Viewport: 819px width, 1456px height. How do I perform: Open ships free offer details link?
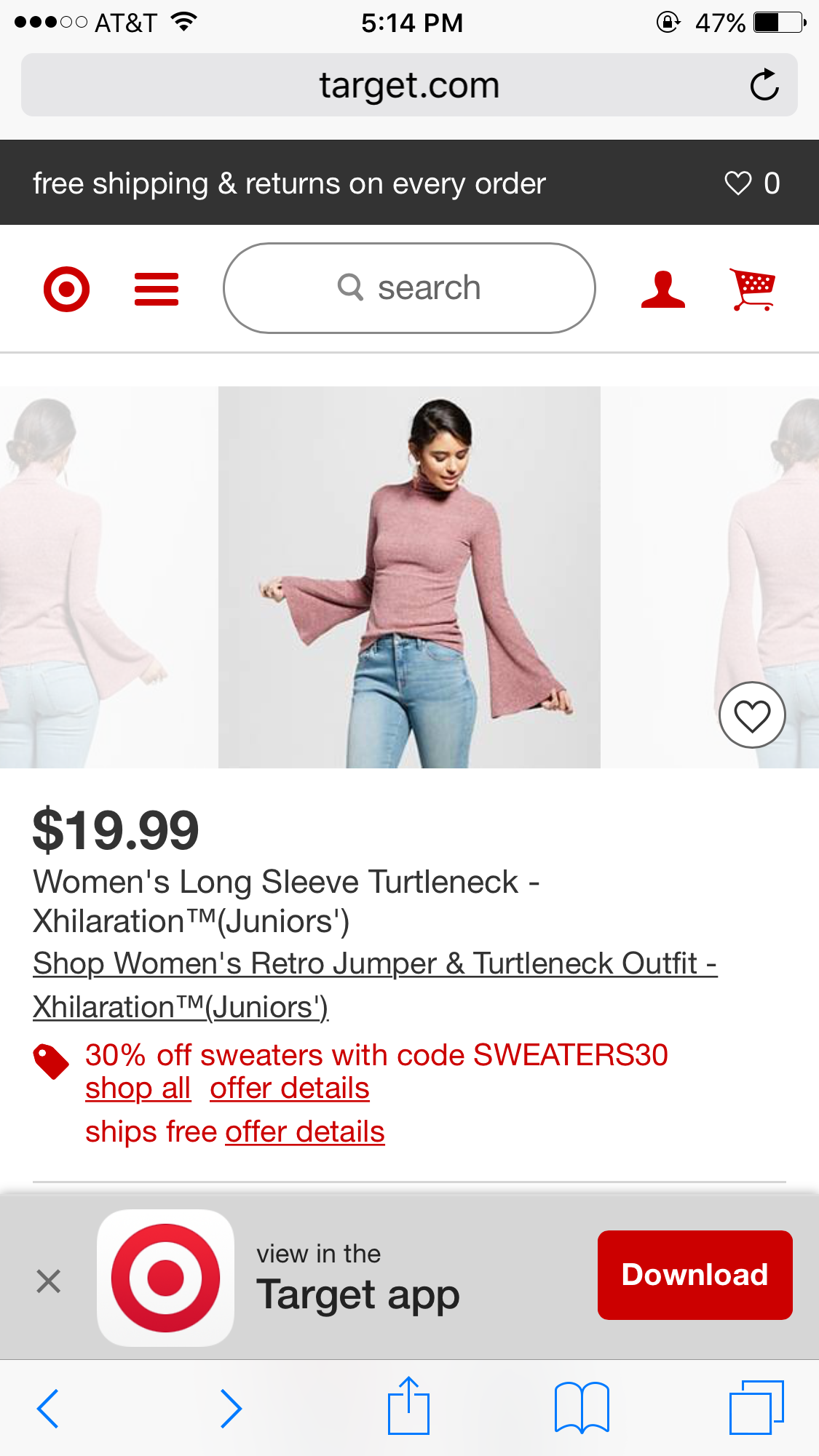tap(305, 1132)
